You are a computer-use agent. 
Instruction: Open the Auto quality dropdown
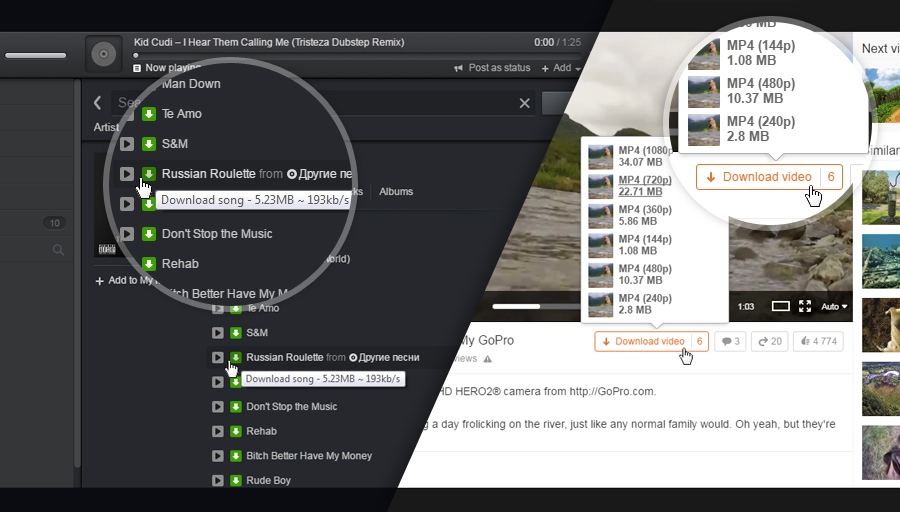coord(834,307)
